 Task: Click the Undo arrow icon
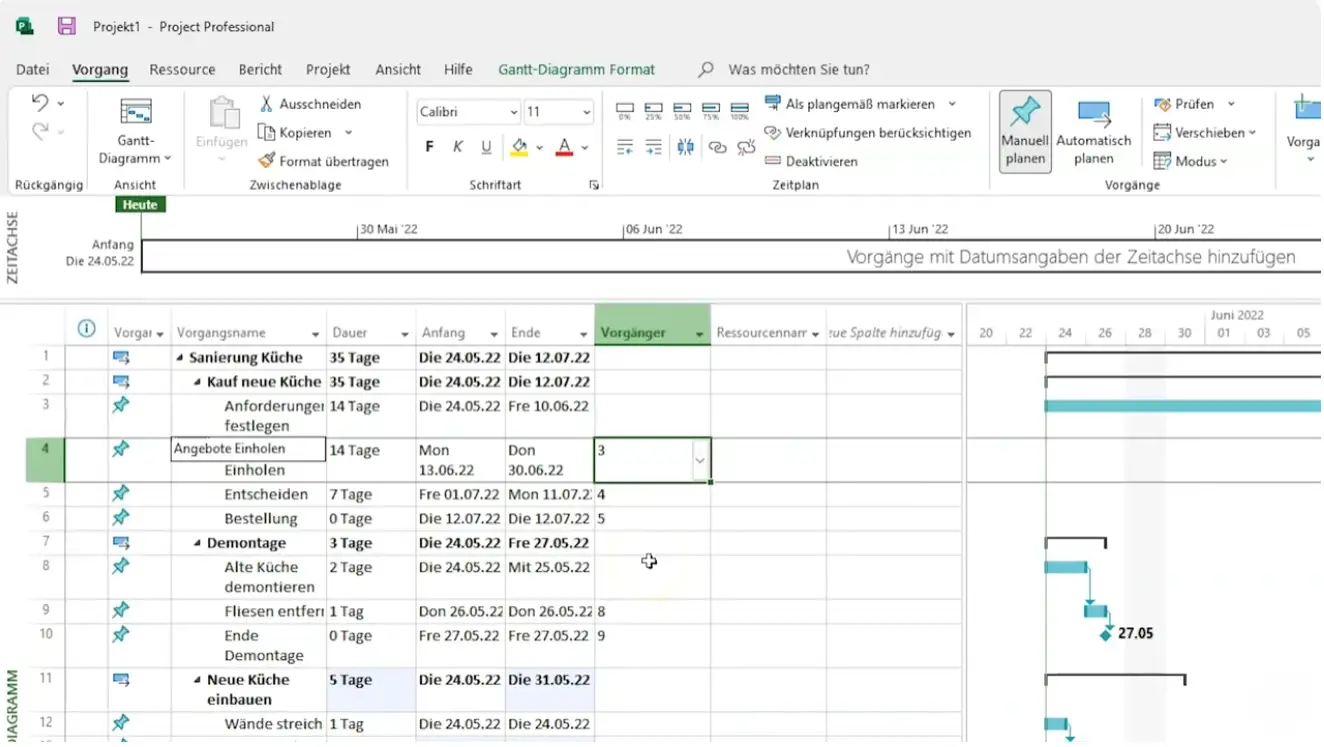click(x=40, y=102)
